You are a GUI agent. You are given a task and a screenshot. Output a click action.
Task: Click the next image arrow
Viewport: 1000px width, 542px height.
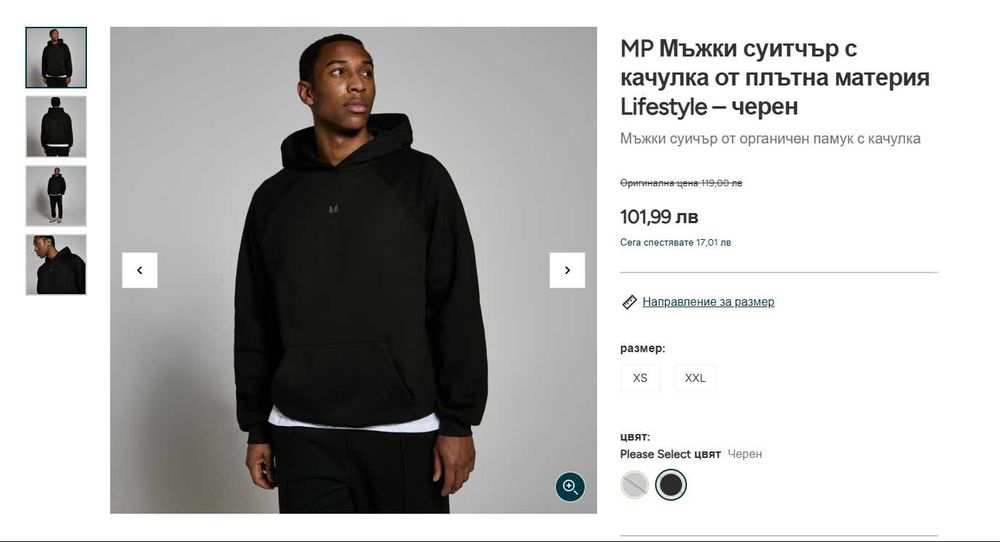(567, 270)
